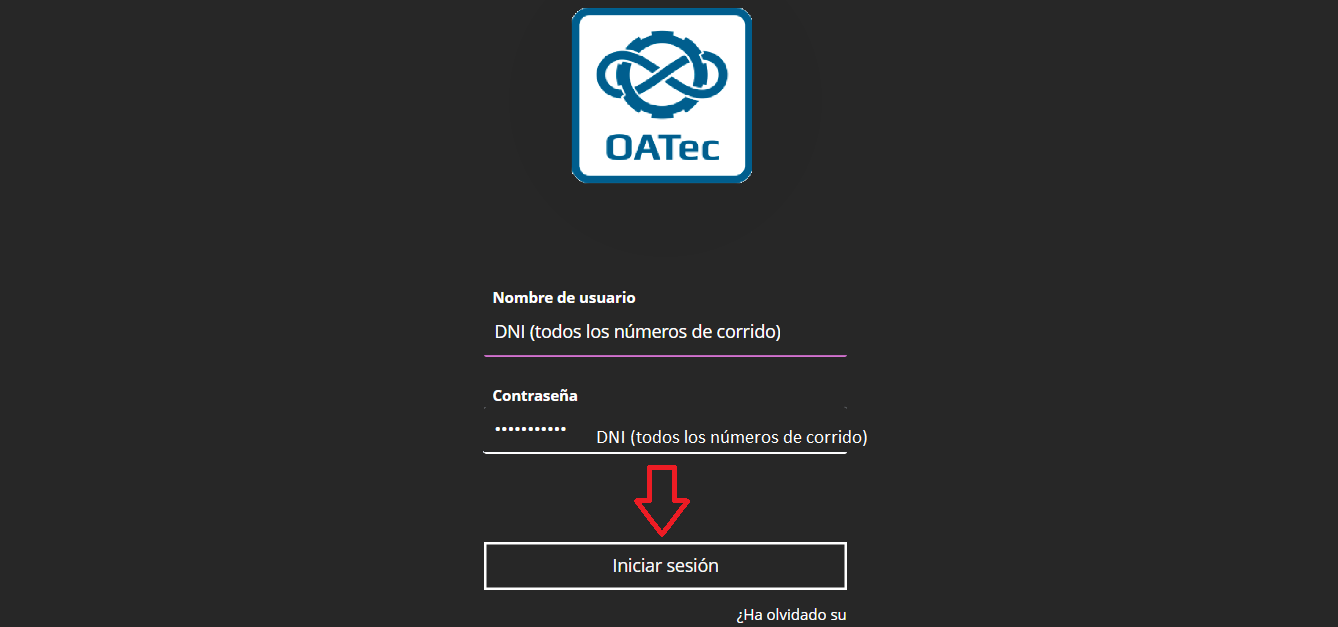Open the "¿Ha olvidado su" link

791,614
